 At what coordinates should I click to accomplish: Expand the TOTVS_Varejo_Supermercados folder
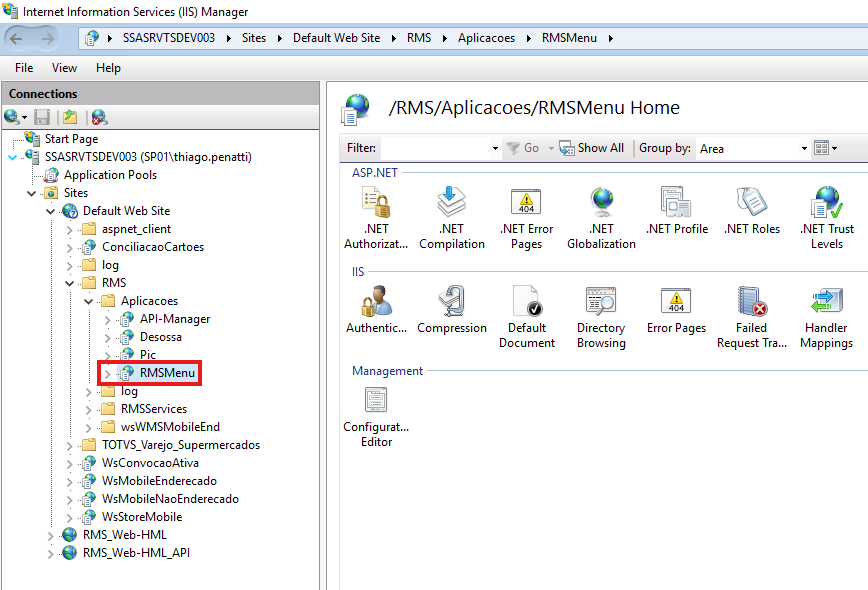point(69,446)
